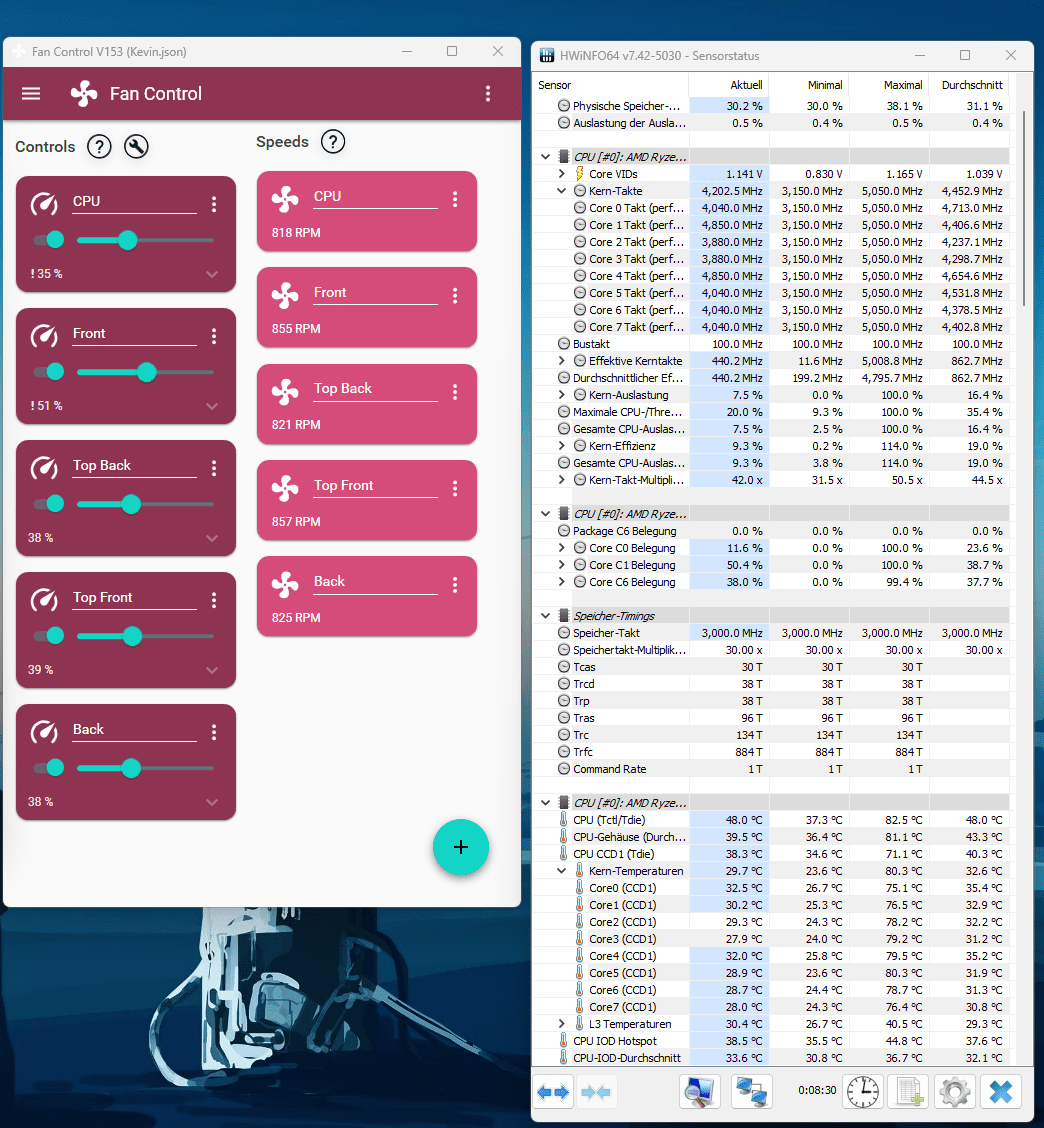Toggle the Front control enable switch
The width and height of the screenshot is (1044, 1128).
(x=49, y=371)
